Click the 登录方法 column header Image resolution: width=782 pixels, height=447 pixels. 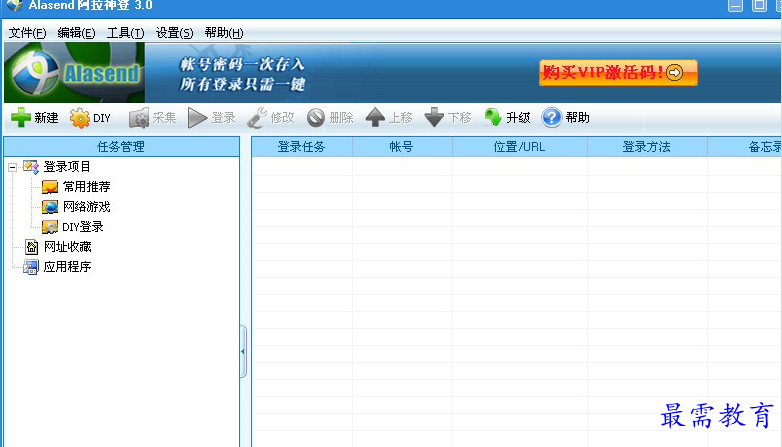[x=647, y=147]
